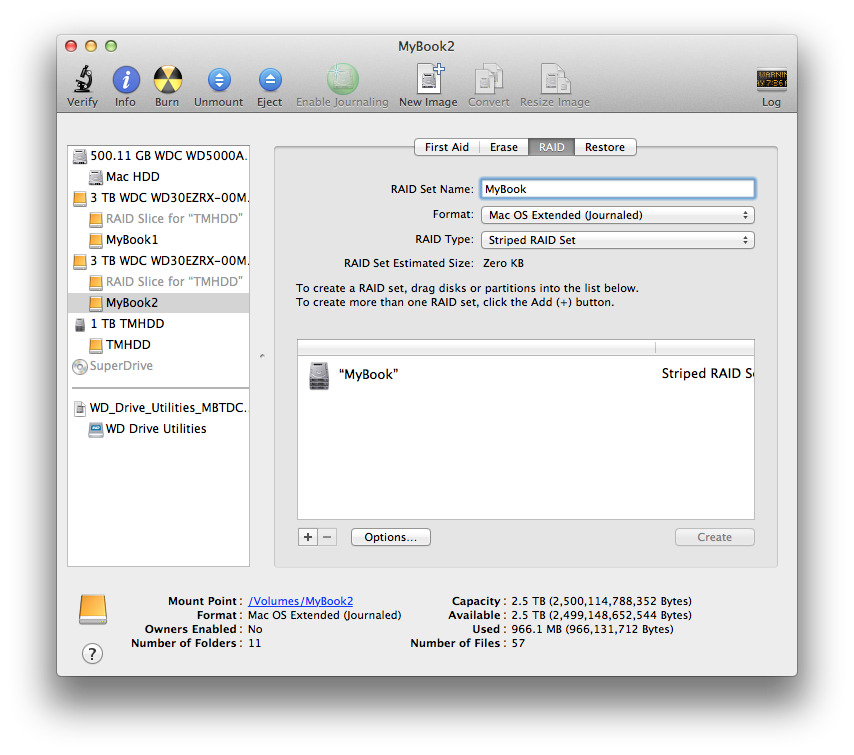Click the help question mark button
This screenshot has height=755, width=854.
(93, 653)
